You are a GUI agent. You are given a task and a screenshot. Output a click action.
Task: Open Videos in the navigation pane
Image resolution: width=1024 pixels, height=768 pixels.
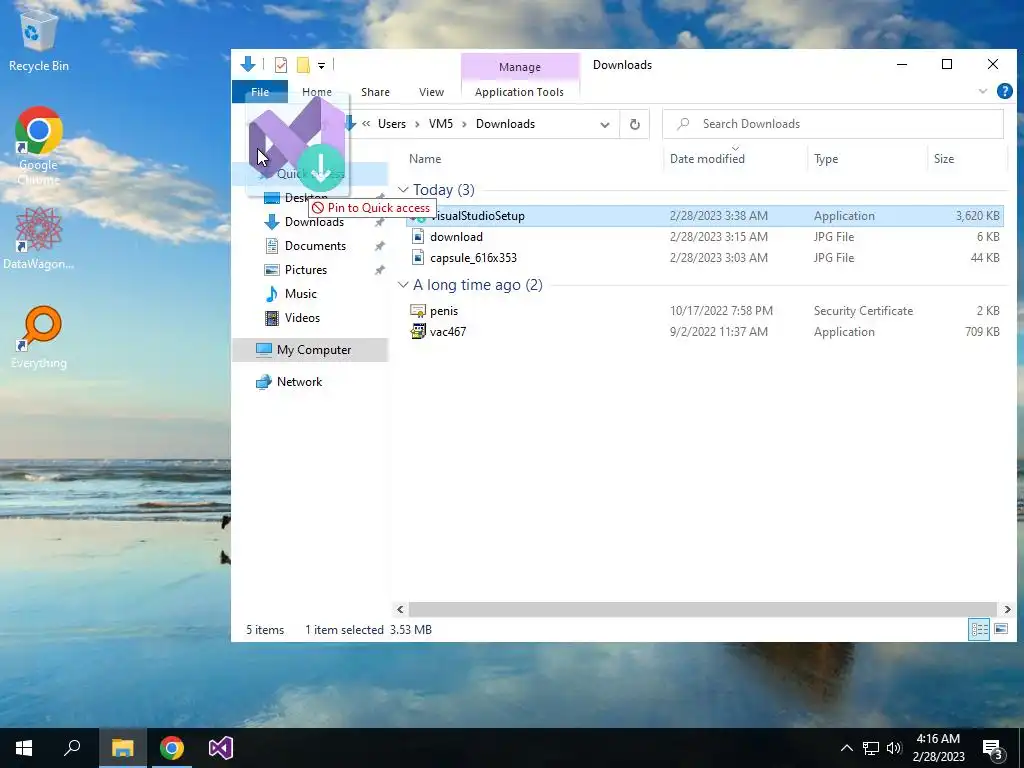pyautogui.click(x=302, y=318)
